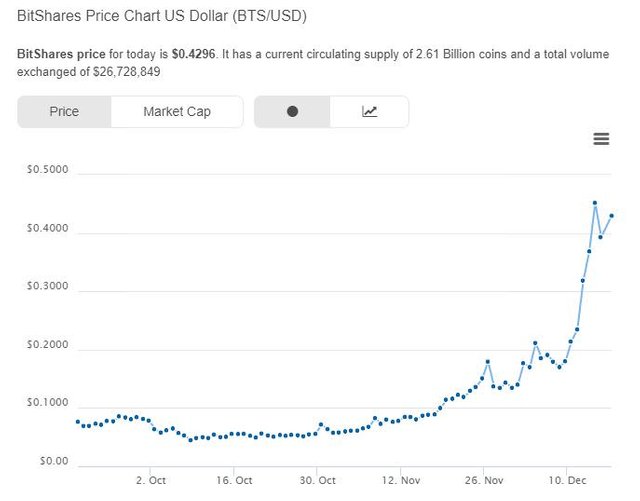The width and height of the screenshot is (640, 501).
Task: Open the chart hamburger context menu
Action: [x=601, y=139]
